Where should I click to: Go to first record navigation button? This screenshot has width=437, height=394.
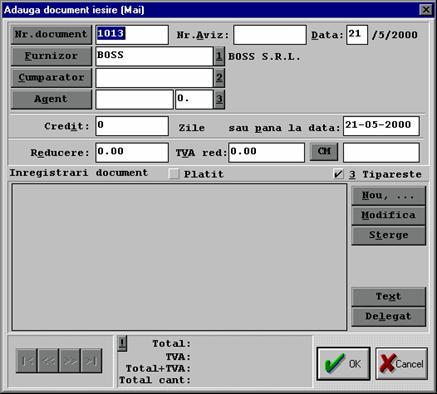click(27, 361)
